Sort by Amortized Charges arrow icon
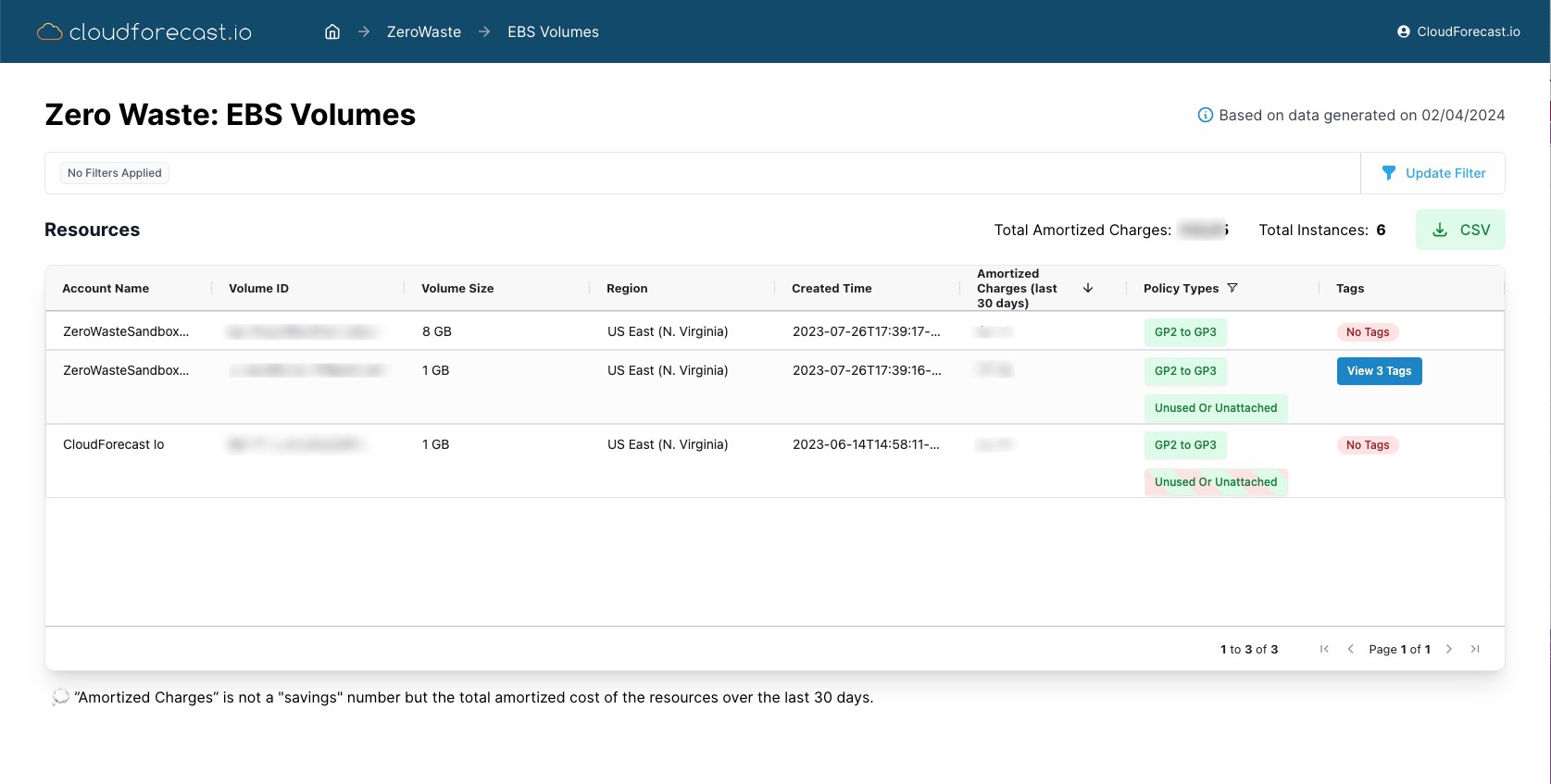 tap(1088, 288)
